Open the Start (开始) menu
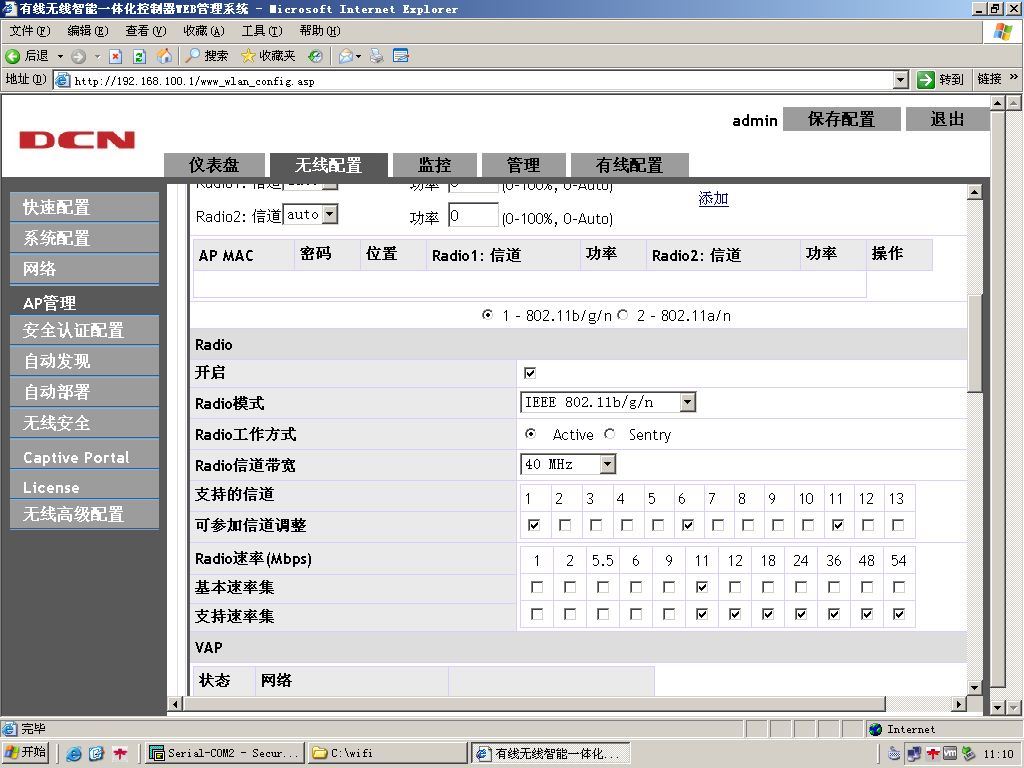This screenshot has width=1024, height=768. [26, 753]
